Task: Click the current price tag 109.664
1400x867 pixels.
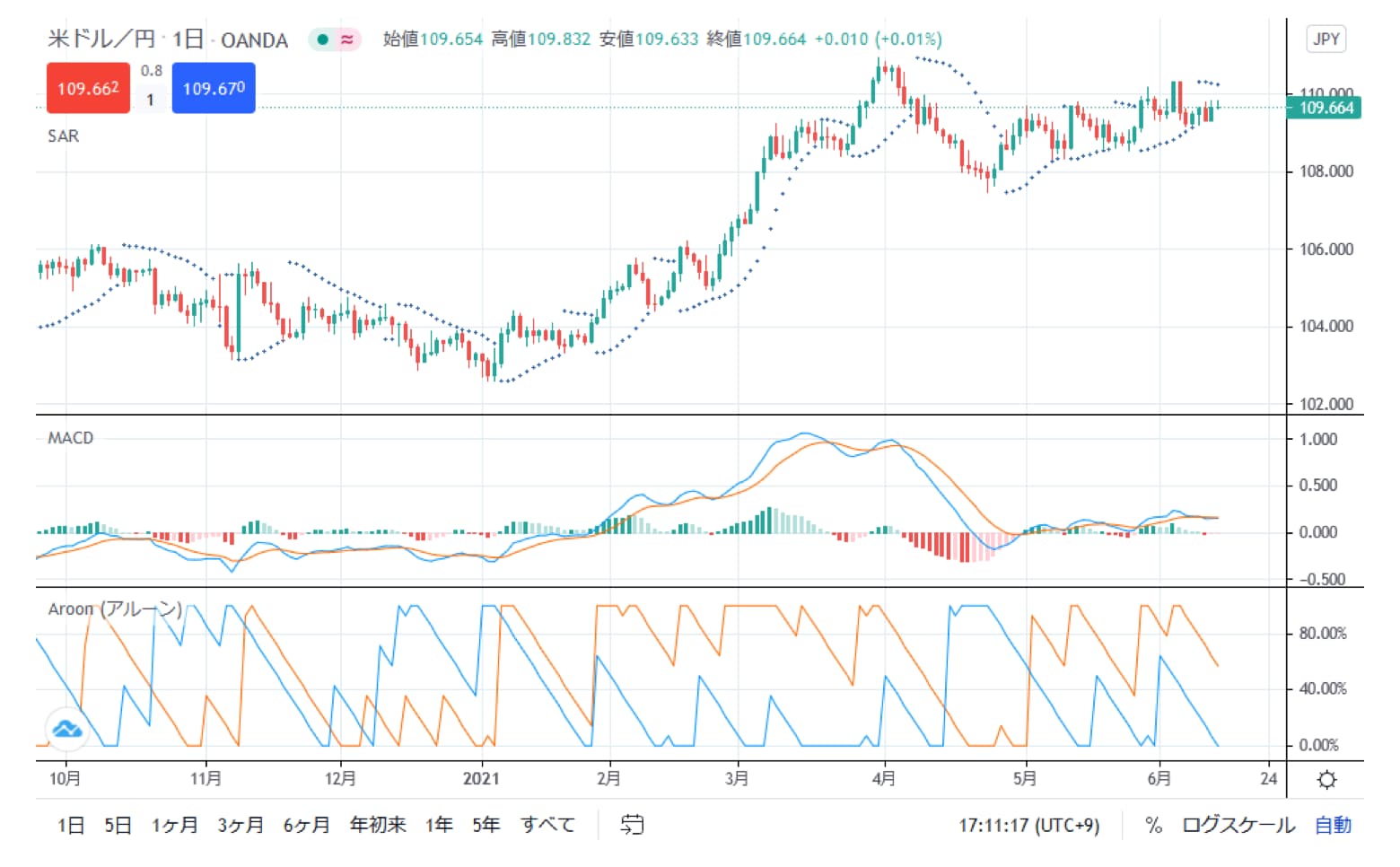Action: coord(1325,108)
